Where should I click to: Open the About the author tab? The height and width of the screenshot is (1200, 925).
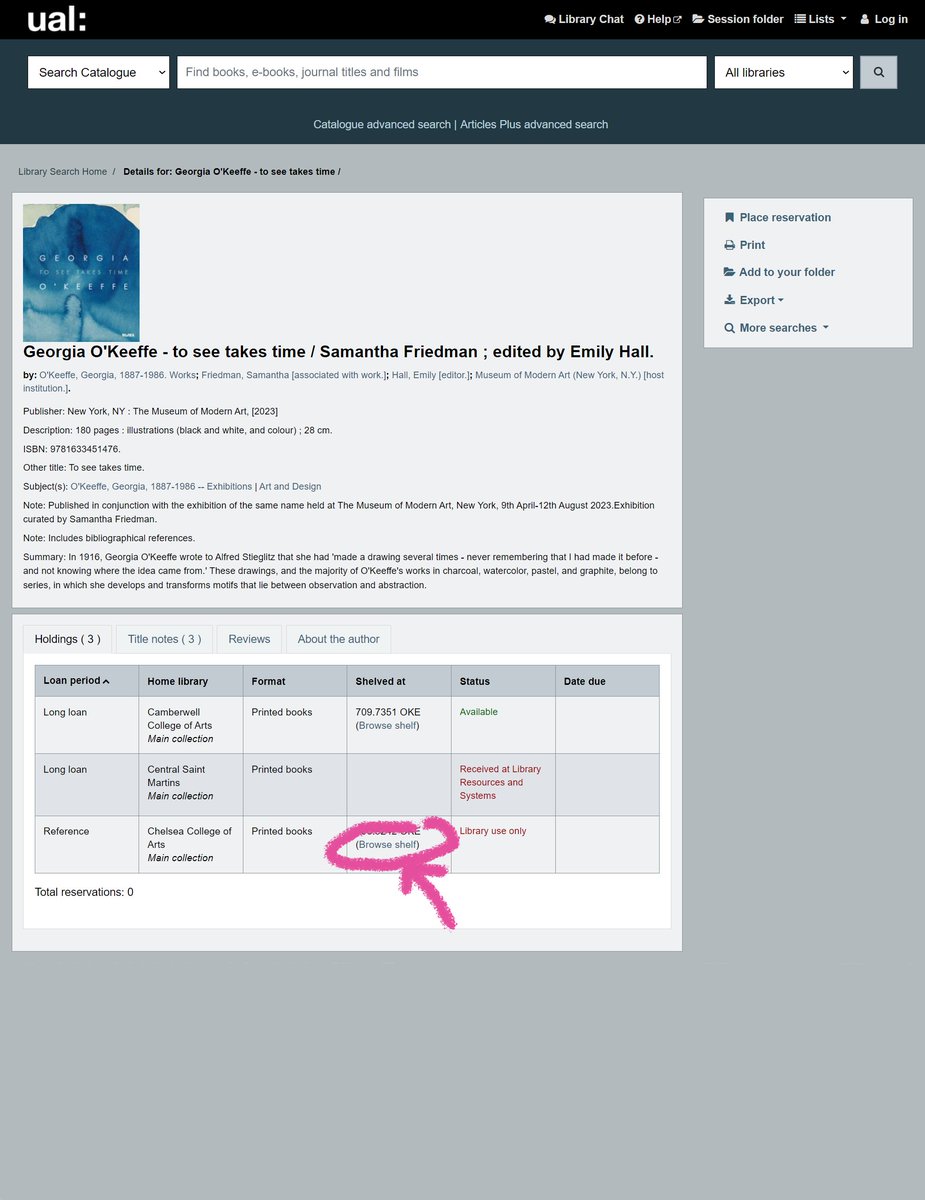(x=338, y=639)
